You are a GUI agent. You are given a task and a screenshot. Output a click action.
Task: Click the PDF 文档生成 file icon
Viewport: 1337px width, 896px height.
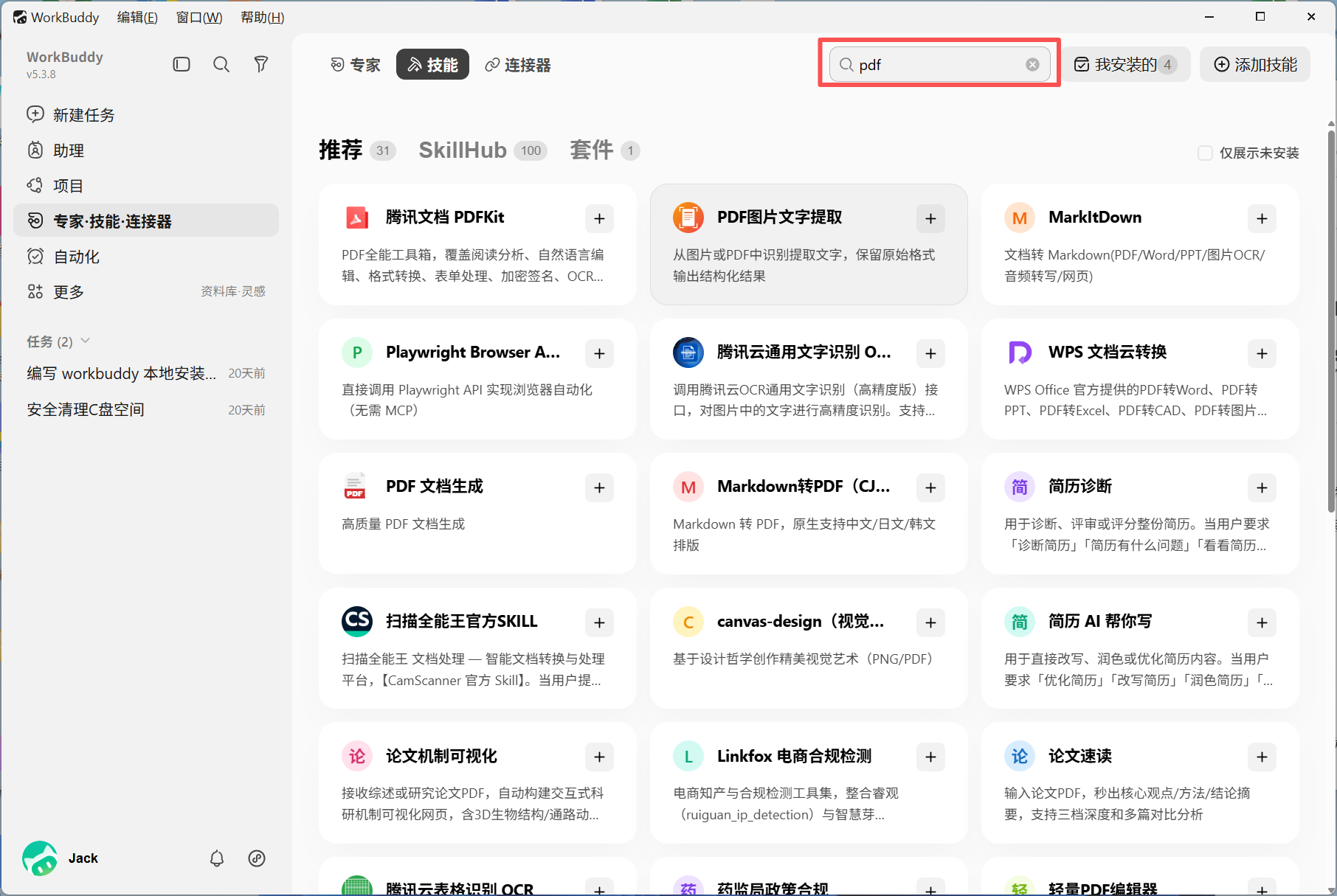pyautogui.click(x=356, y=487)
